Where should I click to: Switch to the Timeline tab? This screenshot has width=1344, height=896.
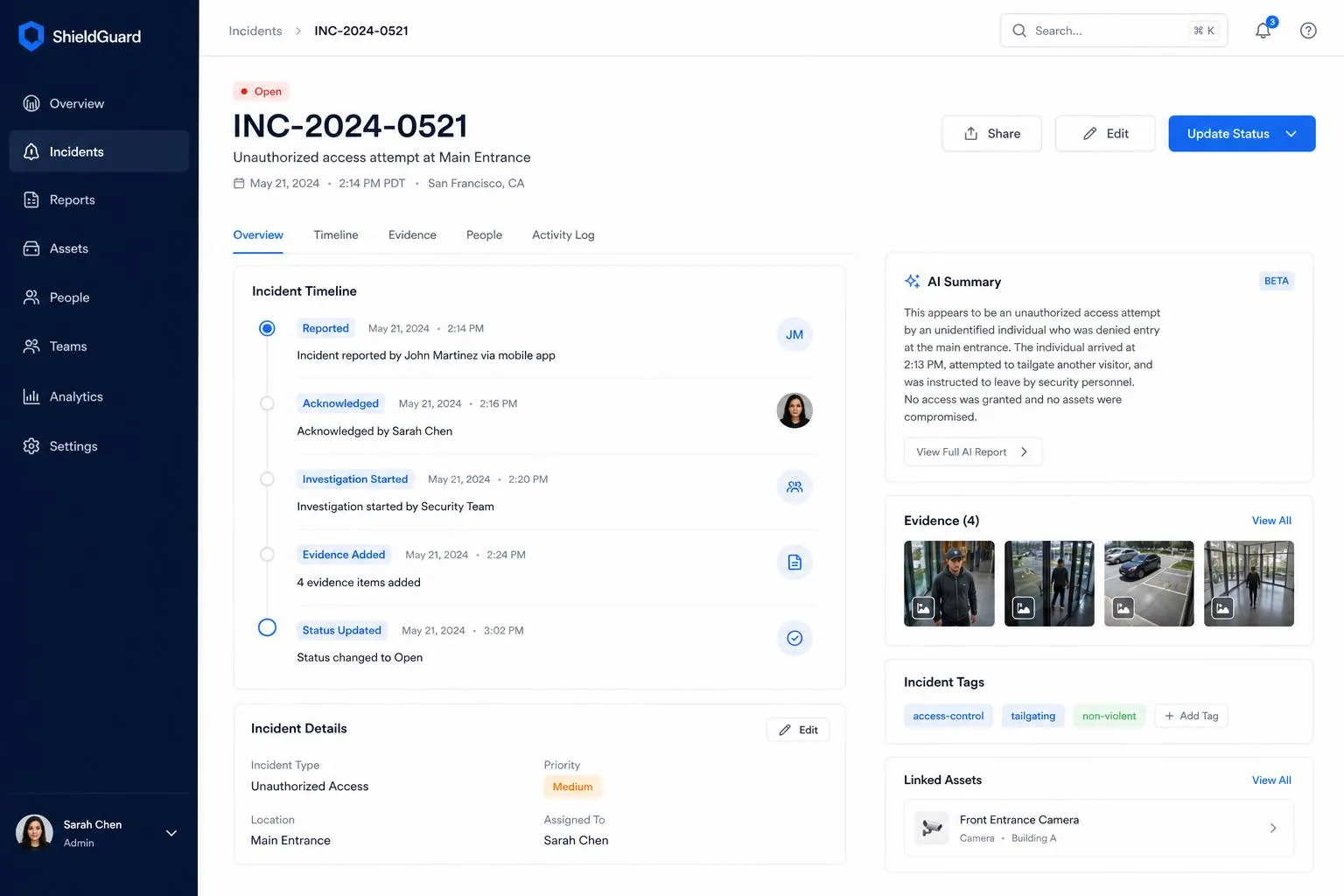pos(336,234)
